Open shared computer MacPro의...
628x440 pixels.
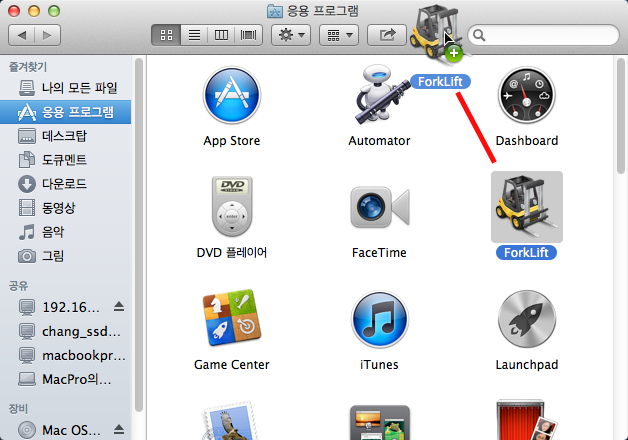65,379
